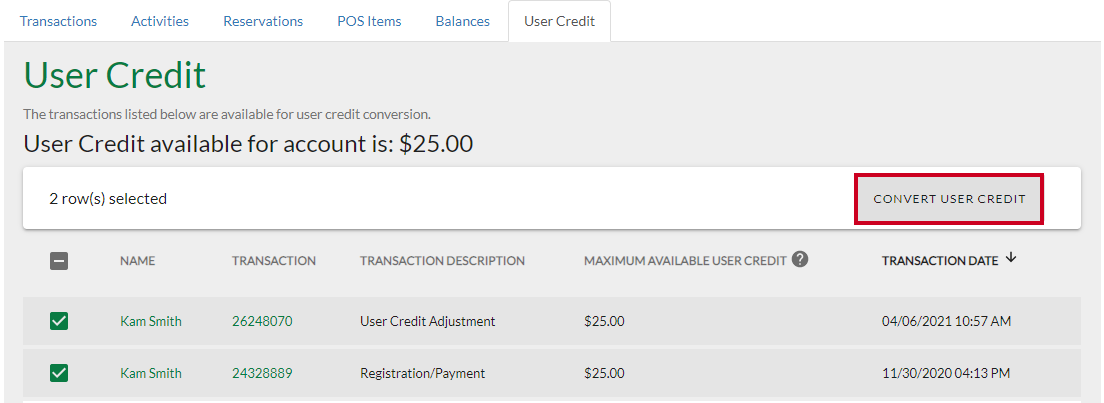Go to the Reservations tab
The image size is (1104, 403).
click(x=263, y=21)
